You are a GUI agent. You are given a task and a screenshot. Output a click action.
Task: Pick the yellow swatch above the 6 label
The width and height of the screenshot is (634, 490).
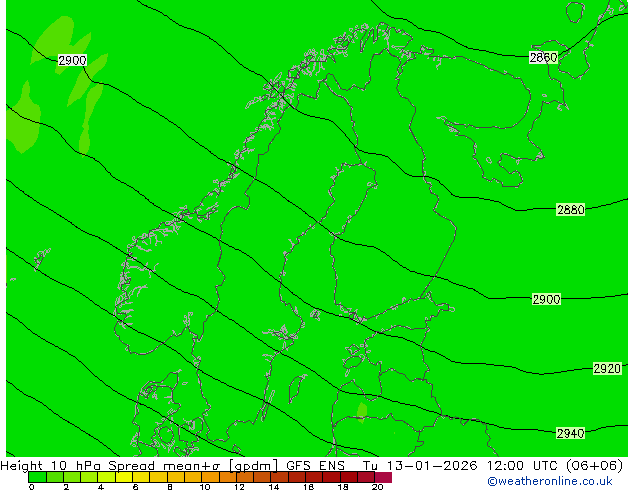(x=141, y=477)
